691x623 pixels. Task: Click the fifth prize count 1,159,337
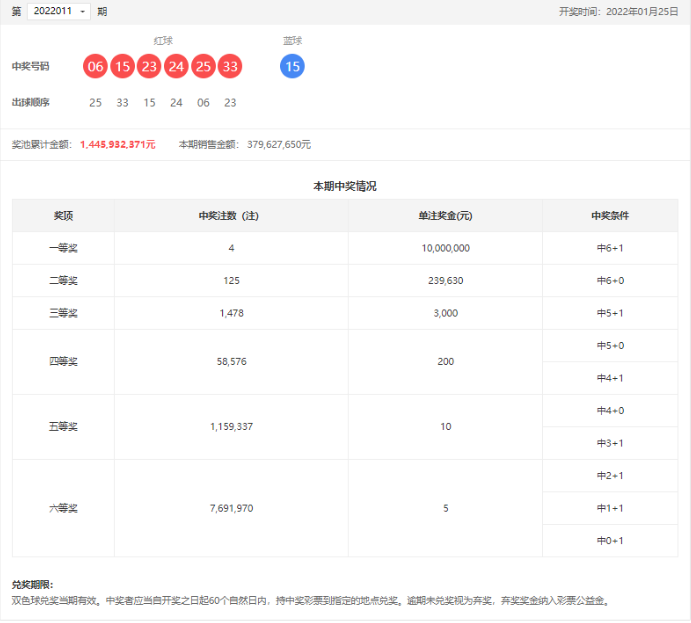231,426
